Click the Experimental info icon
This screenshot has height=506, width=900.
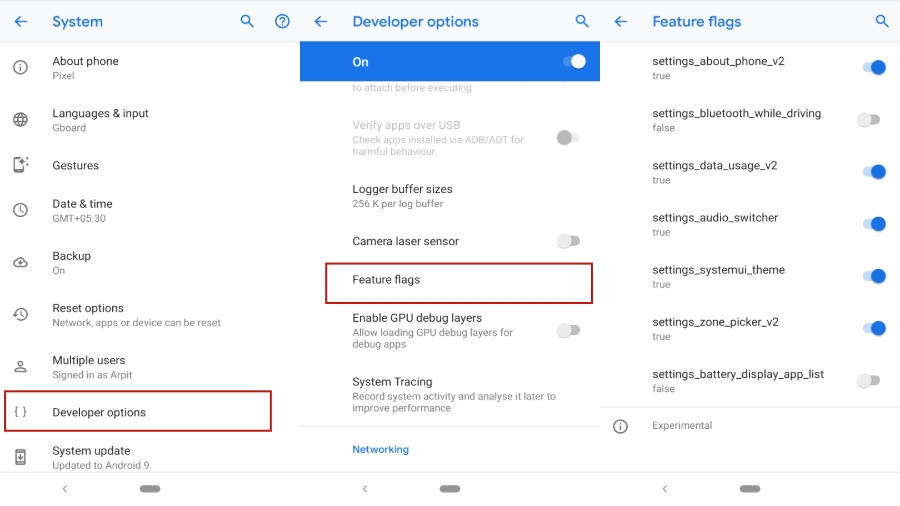pyautogui.click(x=620, y=426)
